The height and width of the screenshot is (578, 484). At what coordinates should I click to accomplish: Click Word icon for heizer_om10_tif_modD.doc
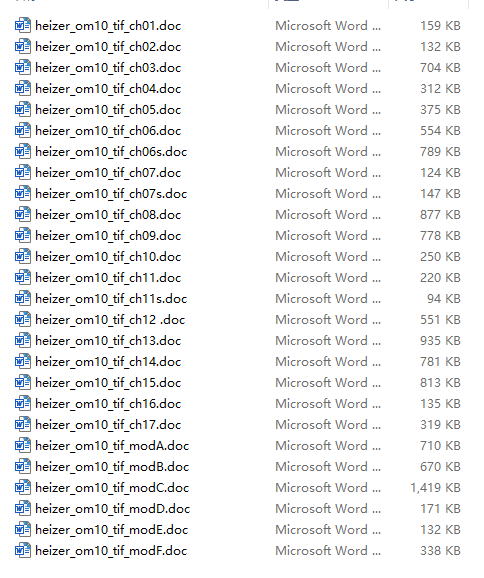pyautogui.click(x=22, y=509)
